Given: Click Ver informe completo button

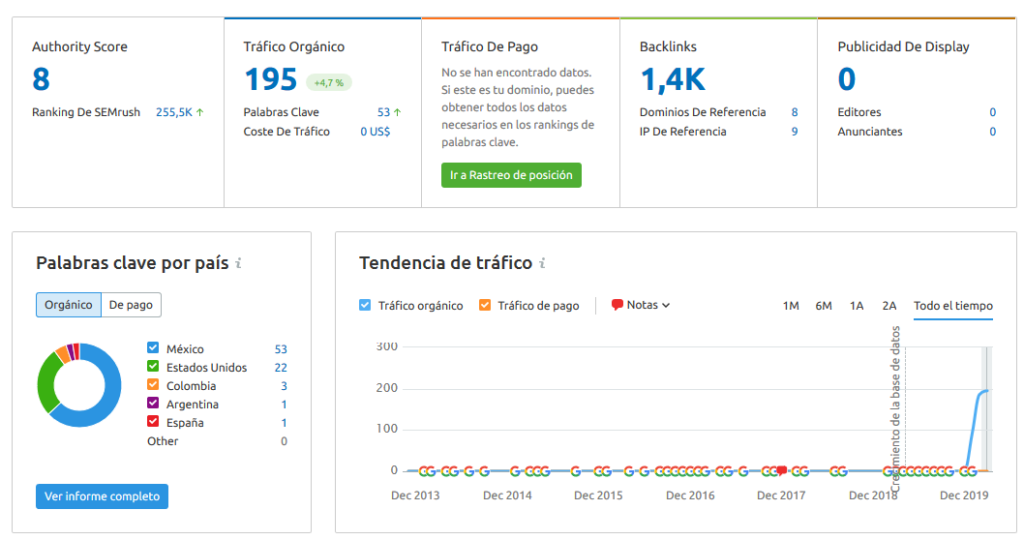Looking at the screenshot, I should pyautogui.click(x=102, y=496).
